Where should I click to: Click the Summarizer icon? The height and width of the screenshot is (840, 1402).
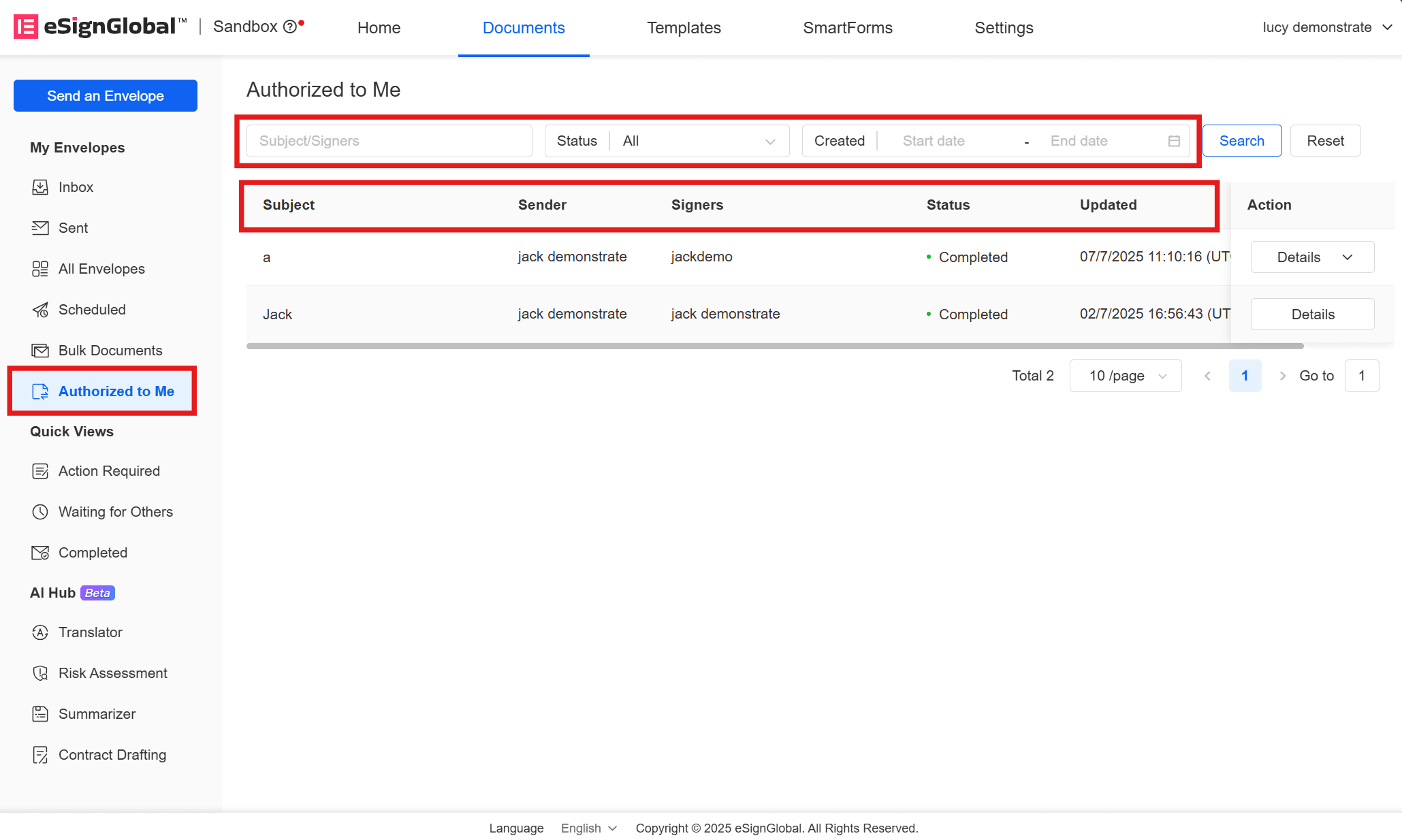click(x=40, y=714)
